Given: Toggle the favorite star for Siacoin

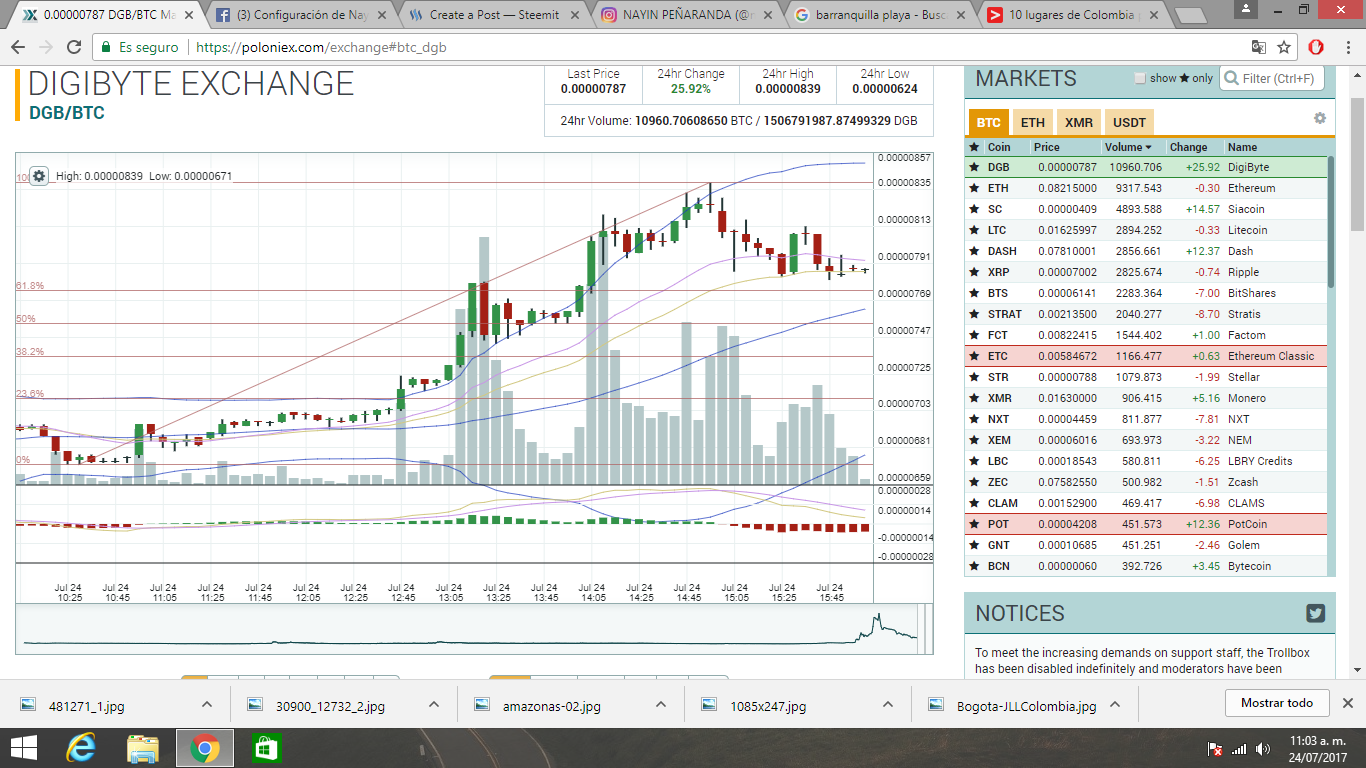Looking at the screenshot, I should 974,209.
